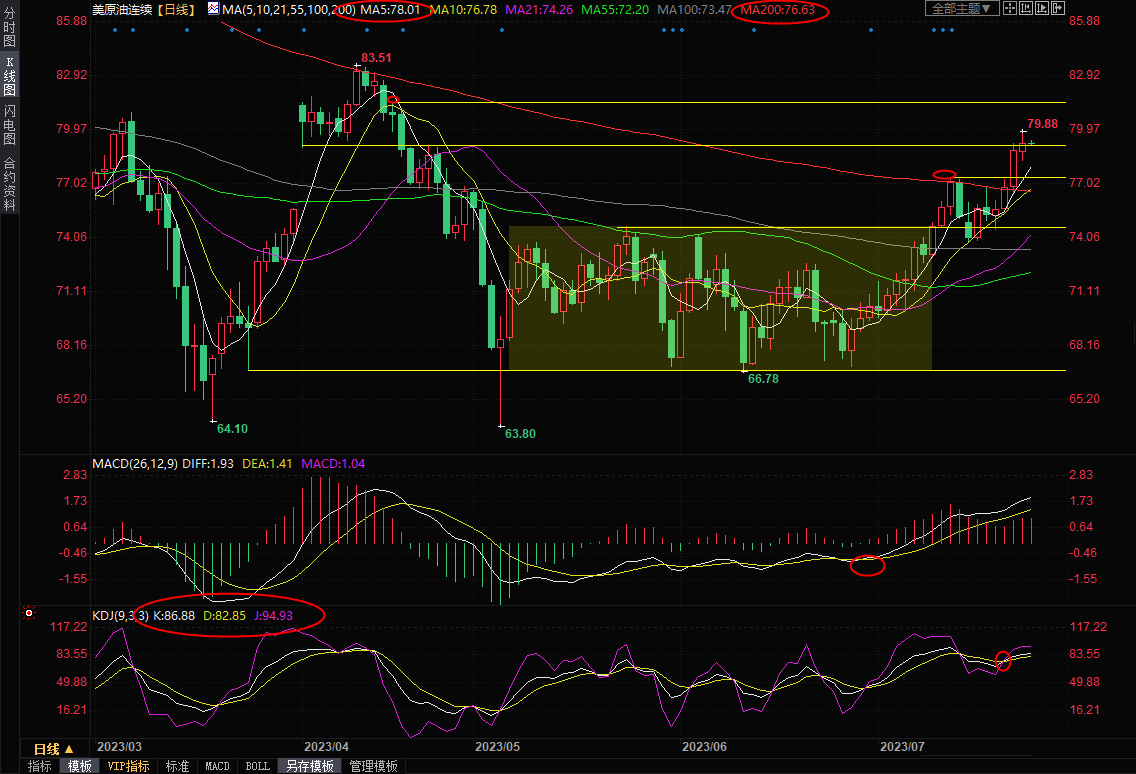Screen dimensions: 1136x774
Task: Click the MA5:78.01 value label
Action: click(x=390, y=9)
